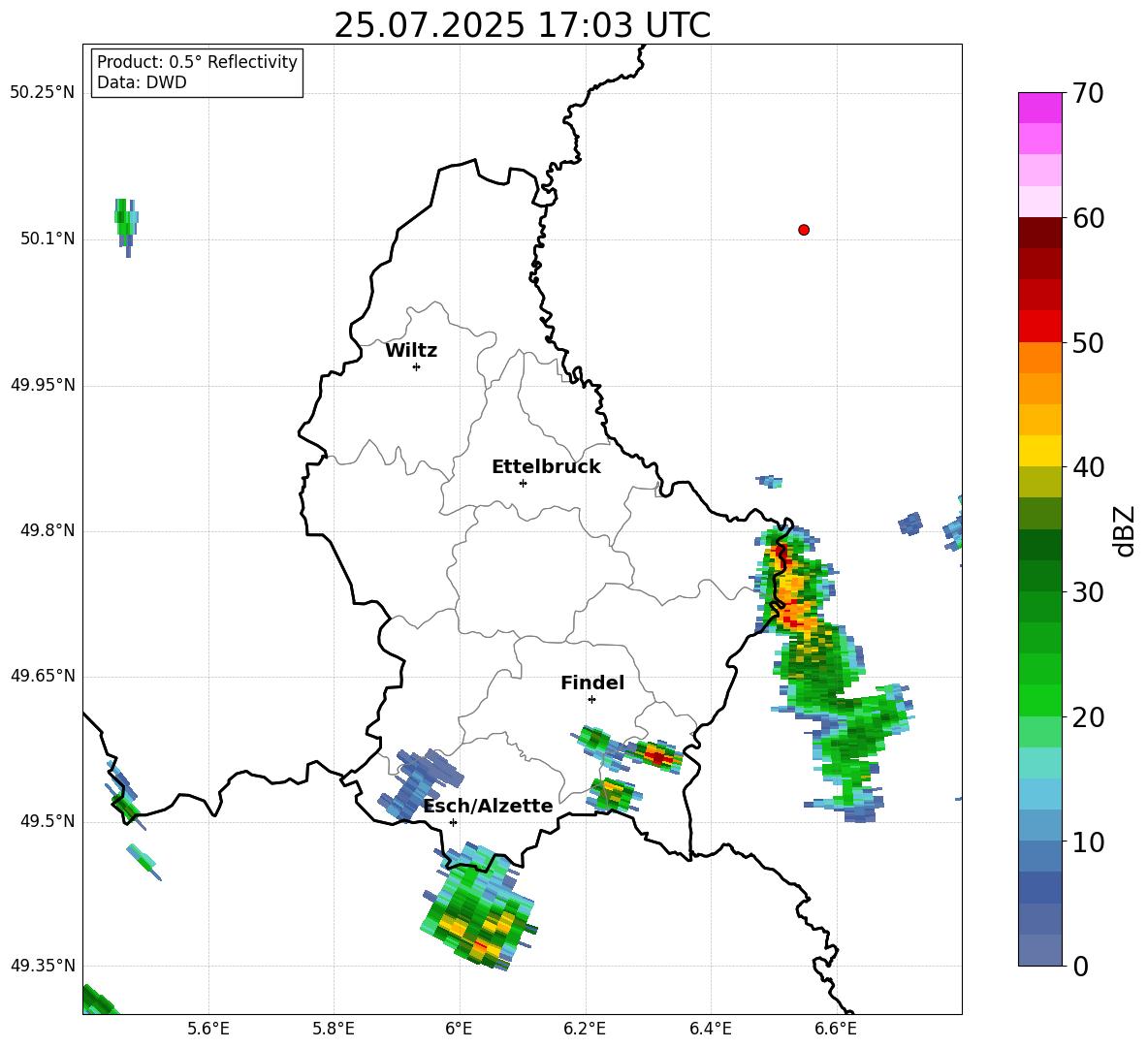This screenshot has height=1048, width=1148.
Task: Select the Wiltz station cross marker
Action: [x=417, y=366]
